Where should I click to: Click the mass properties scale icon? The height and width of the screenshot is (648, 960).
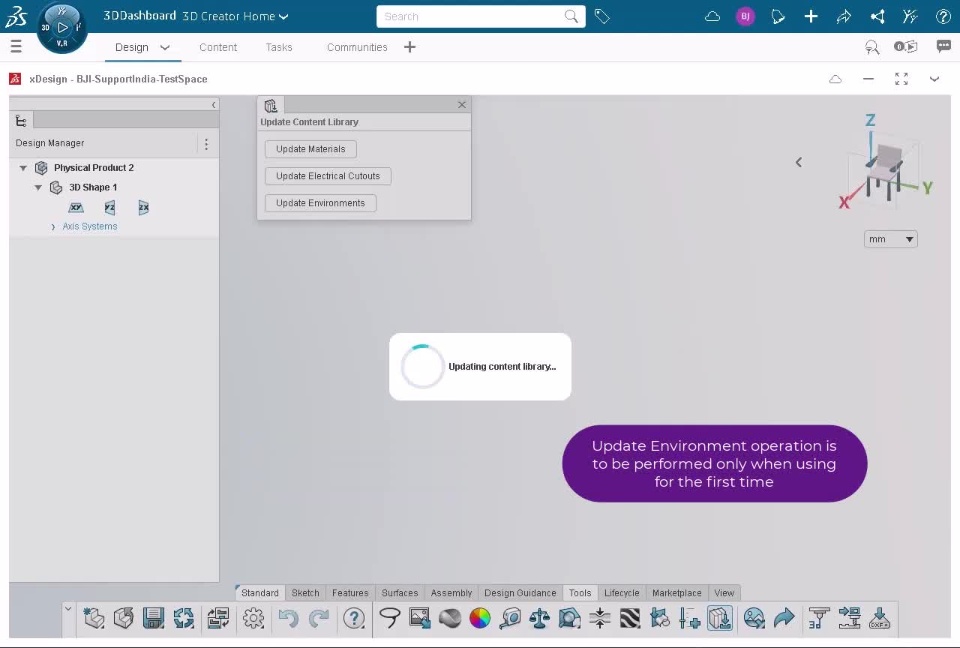pos(539,618)
